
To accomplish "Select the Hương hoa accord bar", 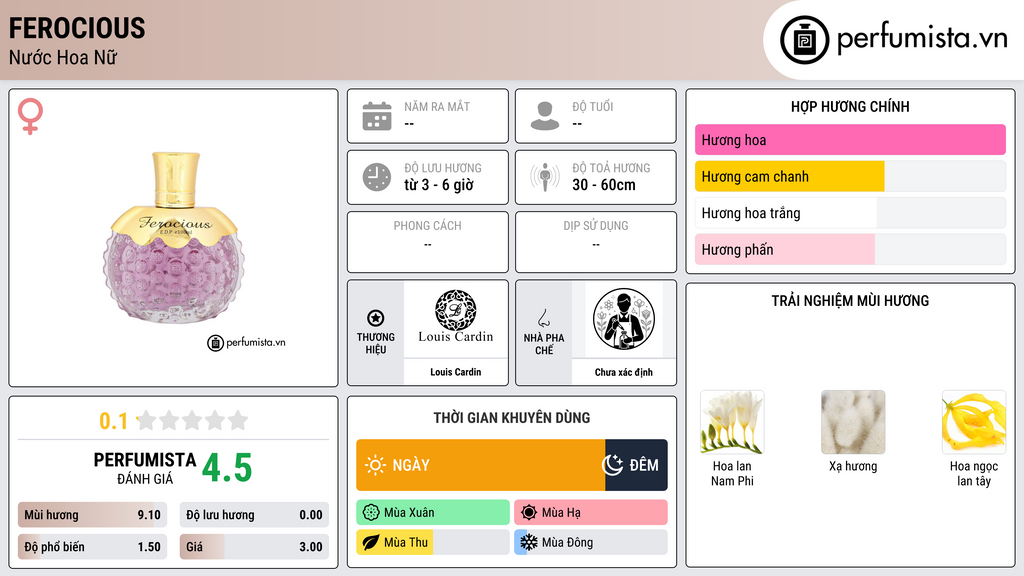I will [x=850, y=140].
